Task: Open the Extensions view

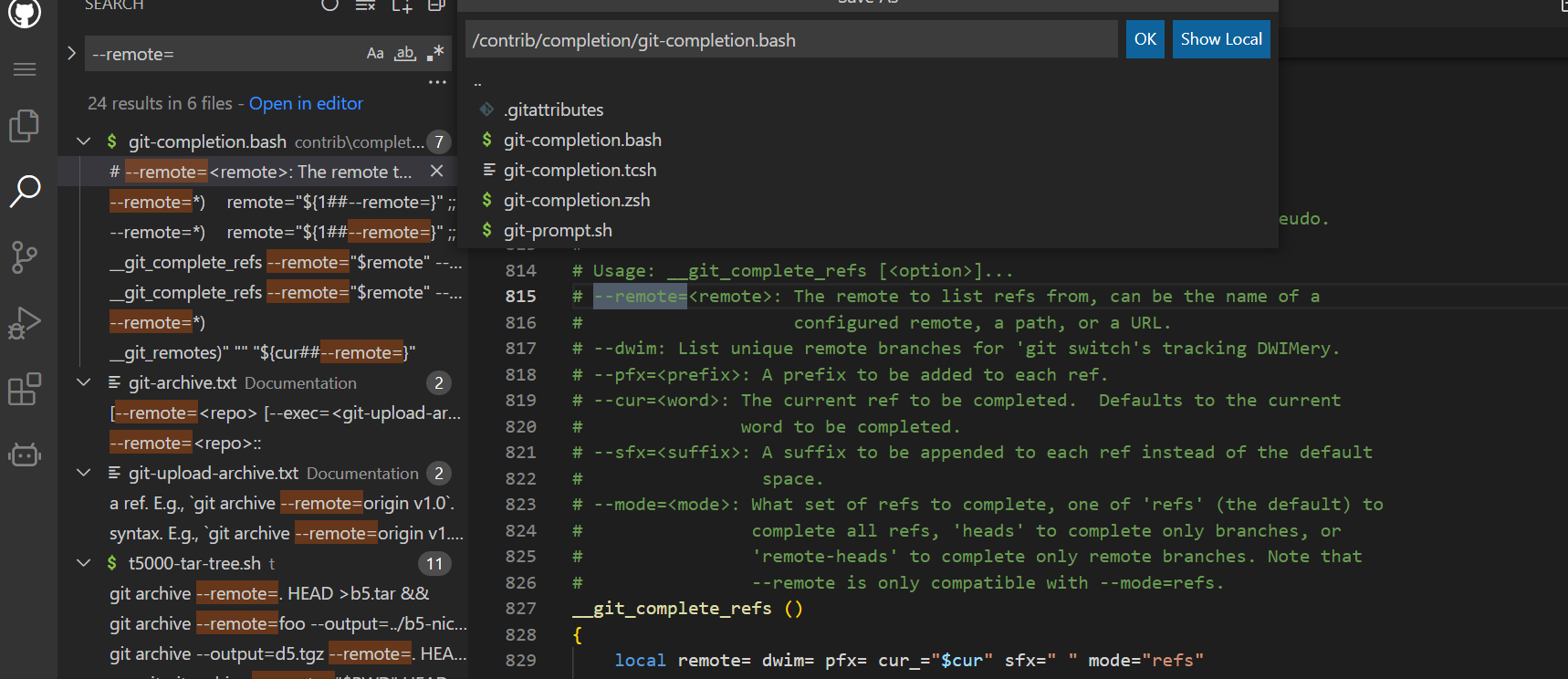Action: [25, 389]
